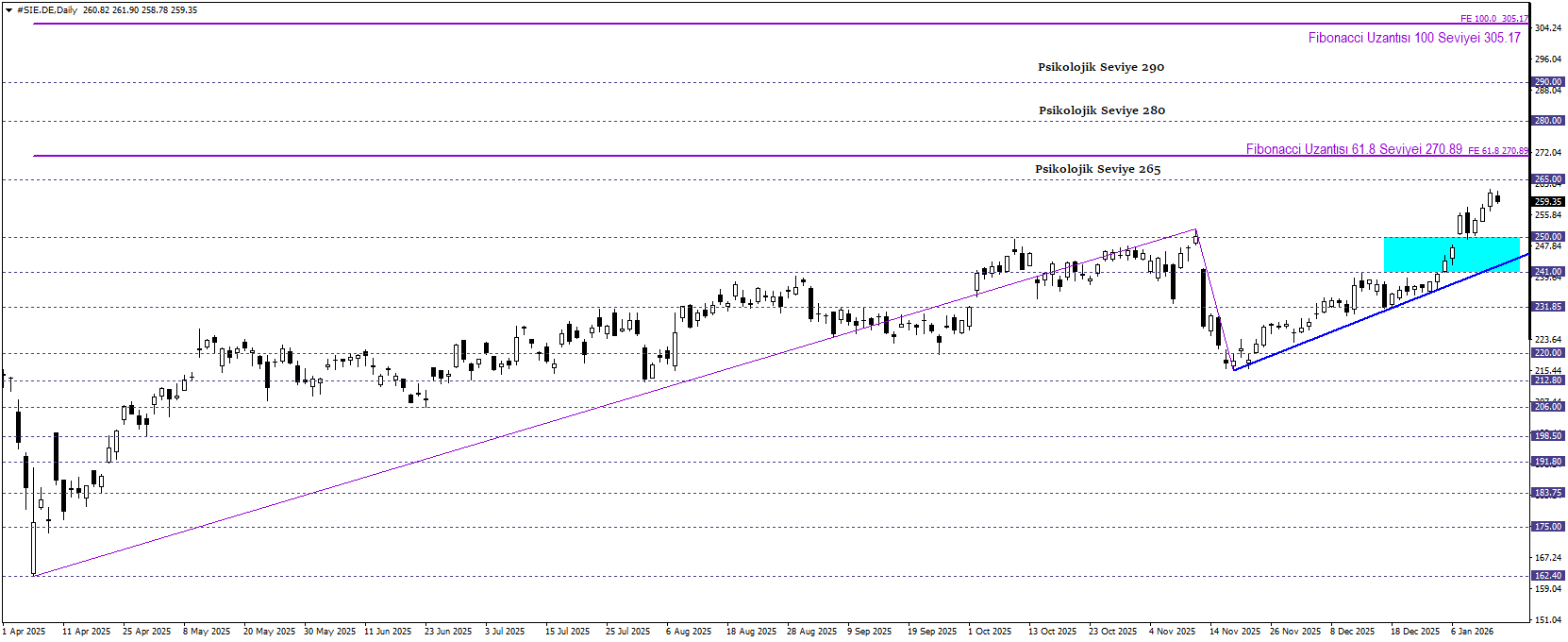
Task: Click the 162.40 price level tag
Action: (1548, 576)
